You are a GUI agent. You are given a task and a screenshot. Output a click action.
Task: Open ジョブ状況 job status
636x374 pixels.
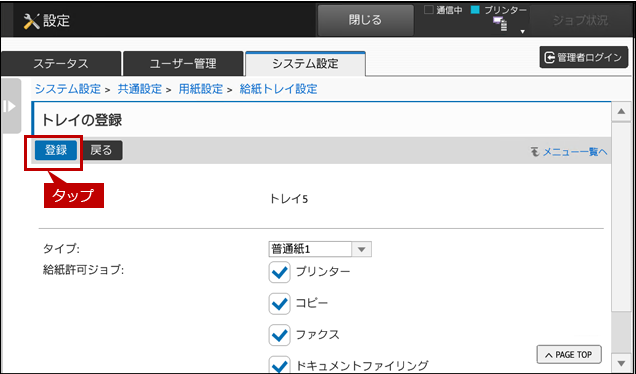coord(580,20)
